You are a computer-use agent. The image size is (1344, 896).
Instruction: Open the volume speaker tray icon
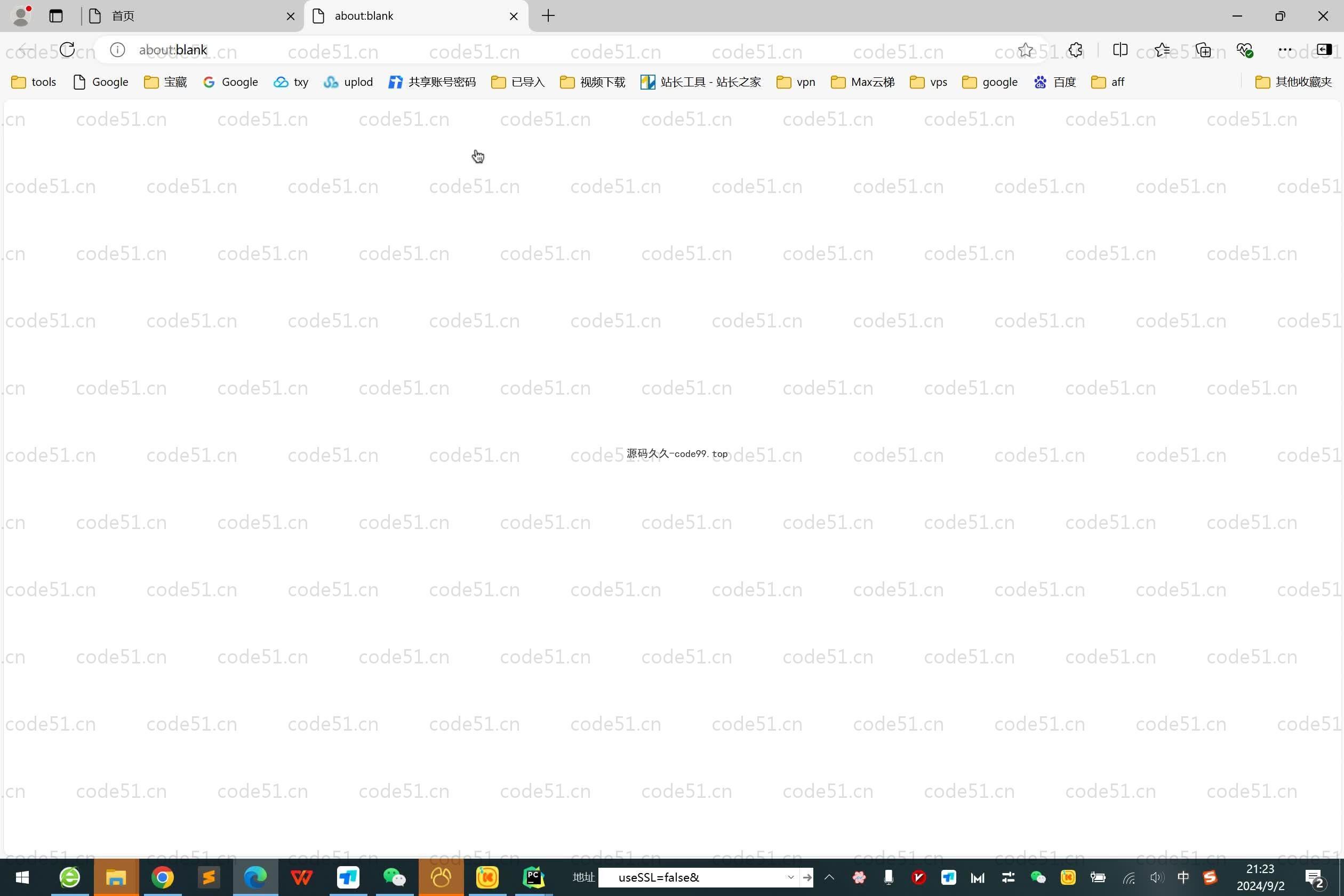(x=1157, y=877)
